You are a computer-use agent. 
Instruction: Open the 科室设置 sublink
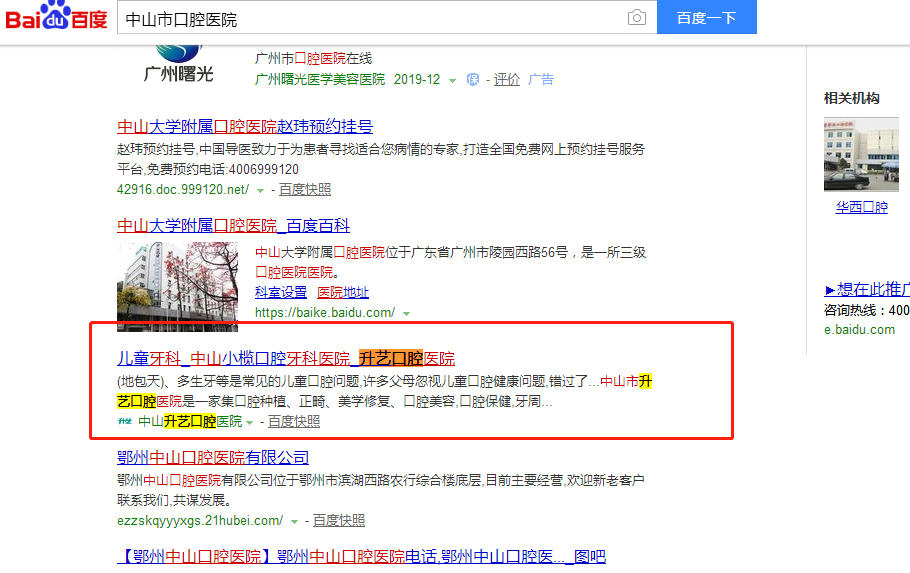coord(281,292)
